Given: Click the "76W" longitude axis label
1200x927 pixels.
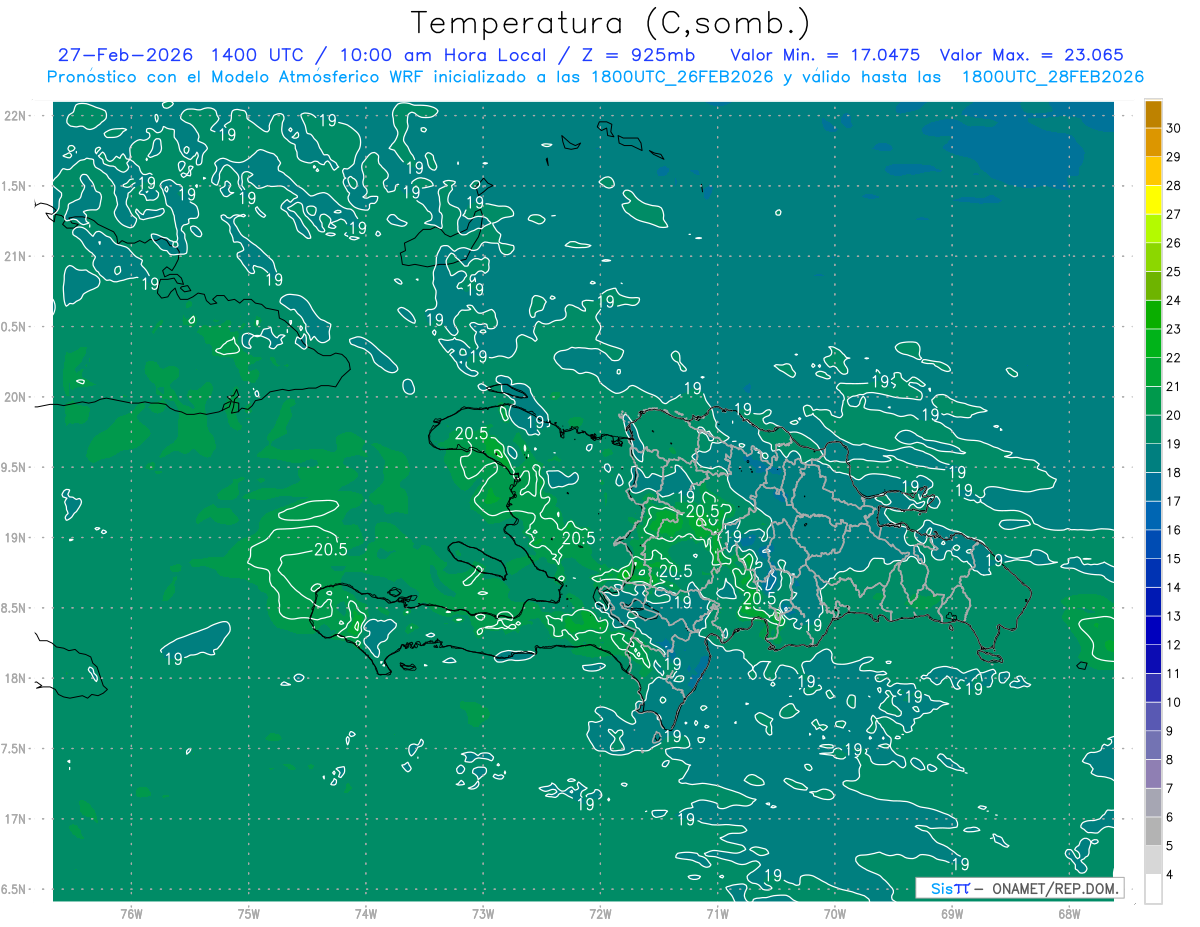Looking at the screenshot, I should (131, 913).
